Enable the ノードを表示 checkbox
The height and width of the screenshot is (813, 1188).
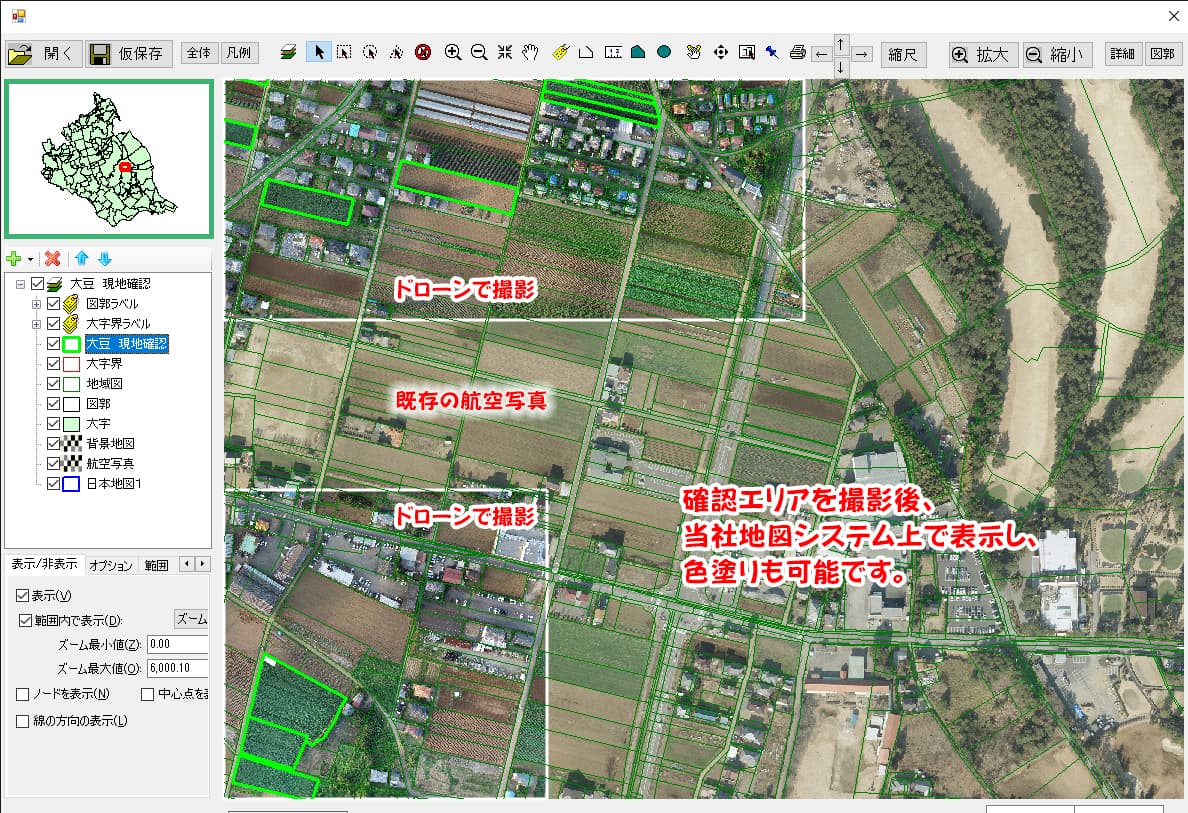click(23, 694)
